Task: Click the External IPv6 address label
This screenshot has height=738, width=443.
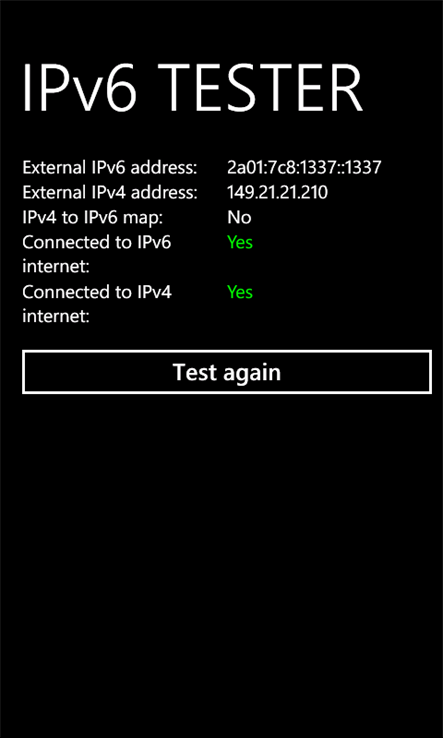Action: pos(110,168)
